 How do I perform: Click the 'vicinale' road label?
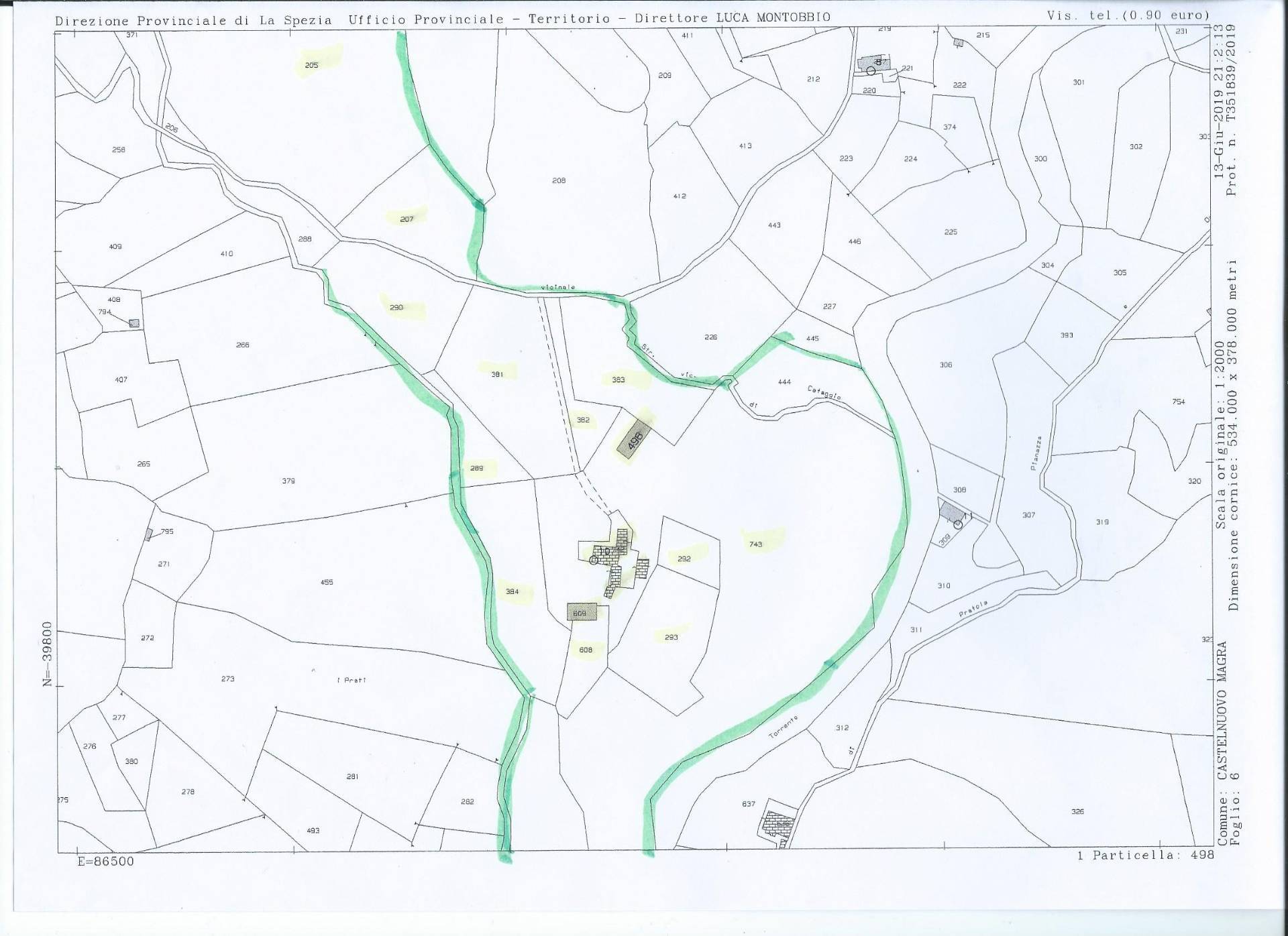tap(558, 288)
